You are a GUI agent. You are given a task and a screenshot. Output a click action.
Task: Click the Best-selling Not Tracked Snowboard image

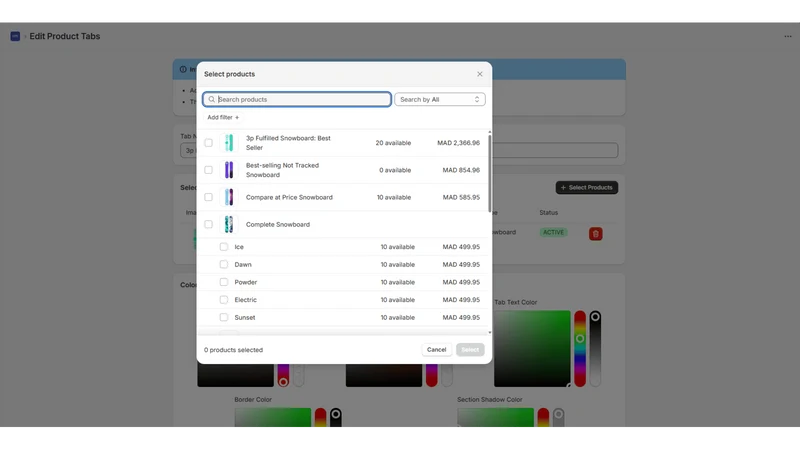pos(229,170)
